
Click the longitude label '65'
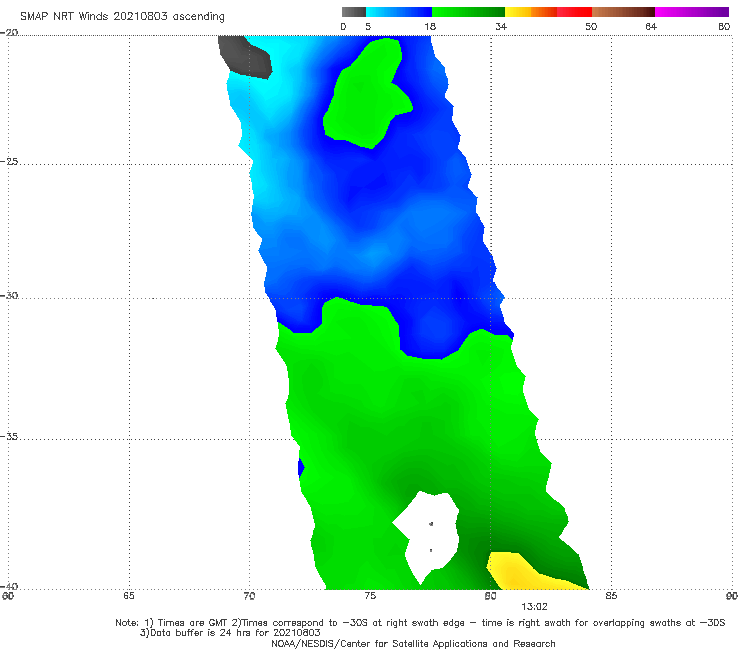[x=129, y=596]
